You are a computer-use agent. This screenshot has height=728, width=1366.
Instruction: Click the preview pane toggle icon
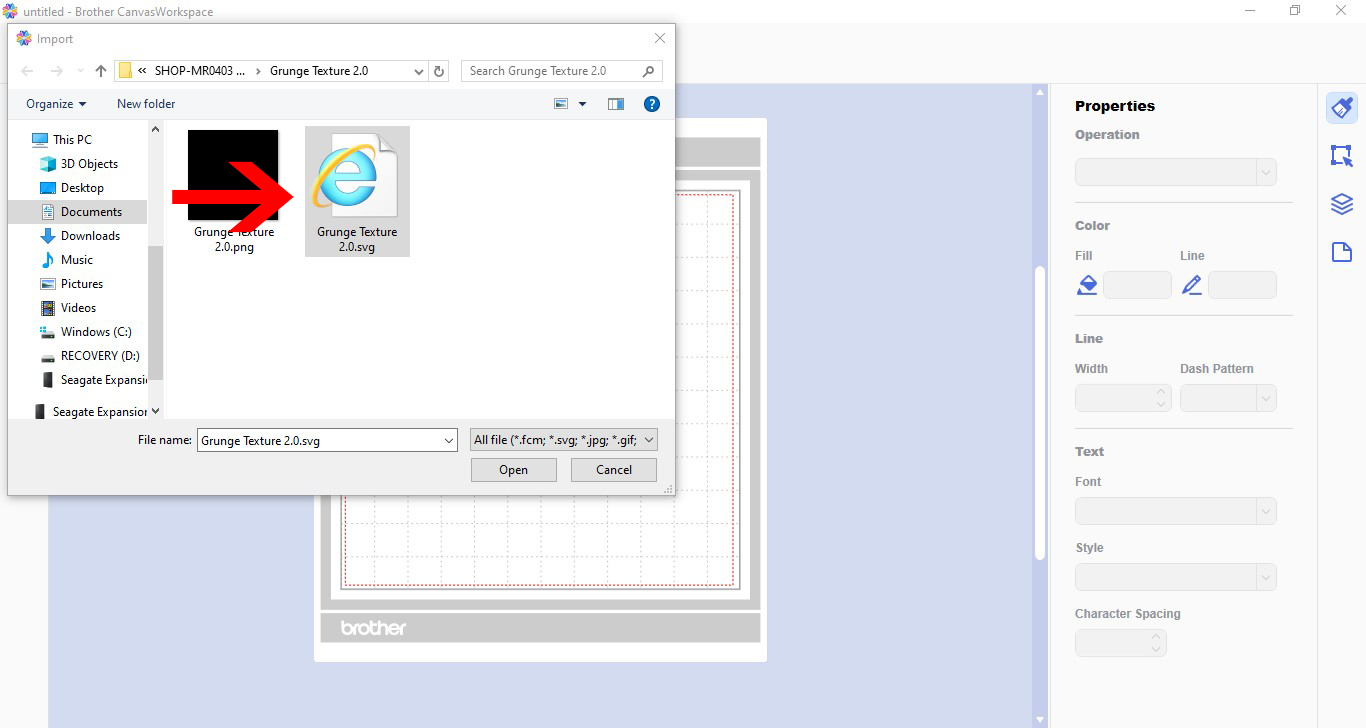615,103
